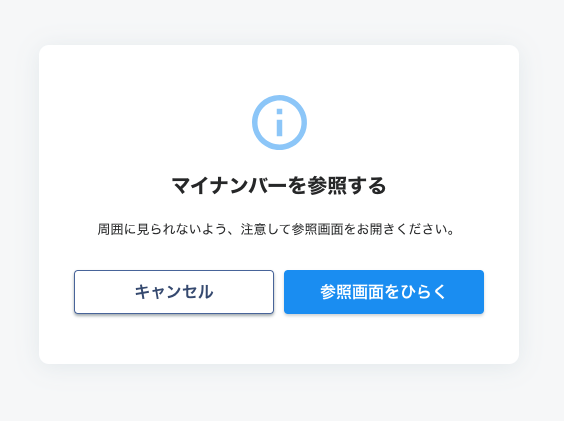Confirm with the blue primary button

(384, 292)
